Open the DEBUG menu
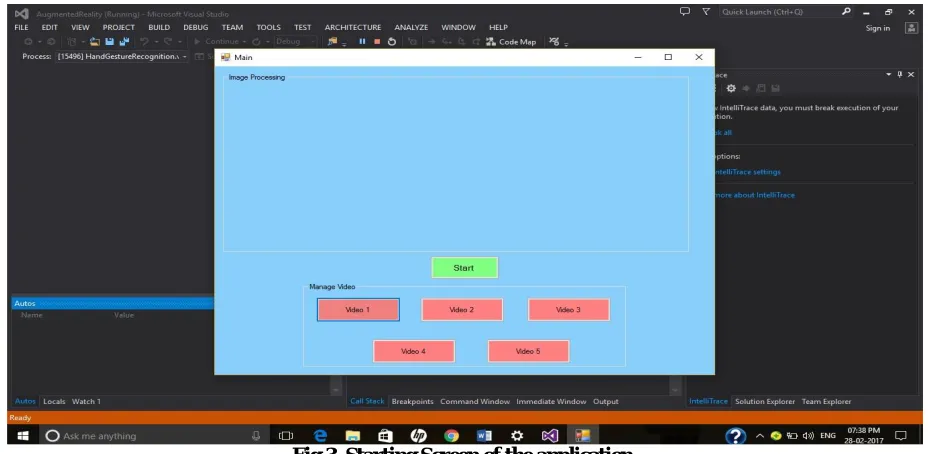930x454 pixels. tap(196, 27)
